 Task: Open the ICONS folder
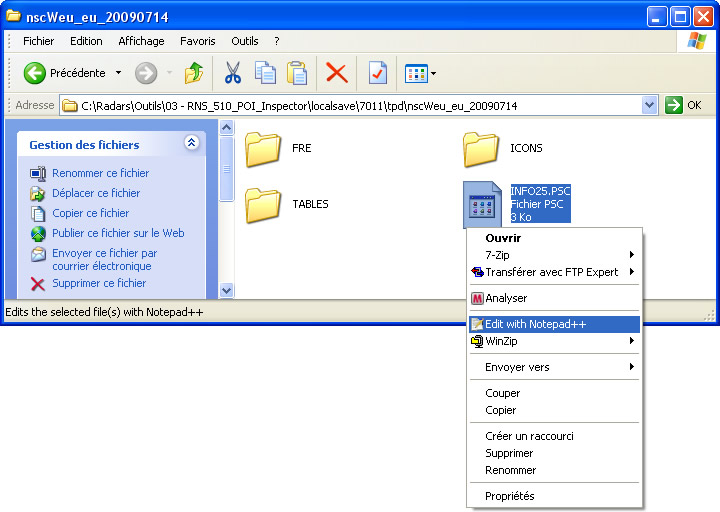[x=481, y=149]
